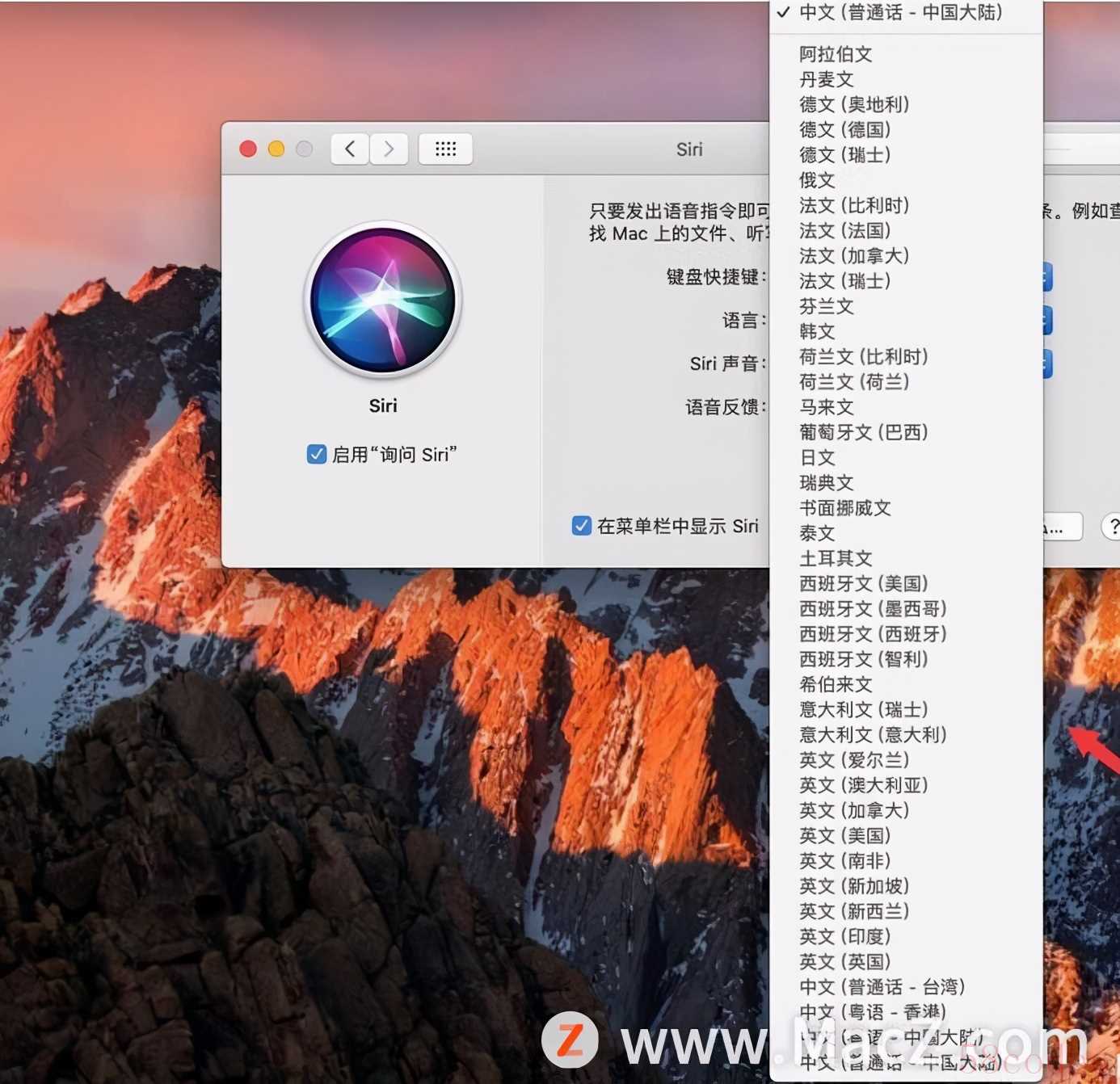Image resolution: width=1120 pixels, height=1084 pixels.
Task: Select 荷兰文 (荷兰) language
Action: [x=907, y=381]
